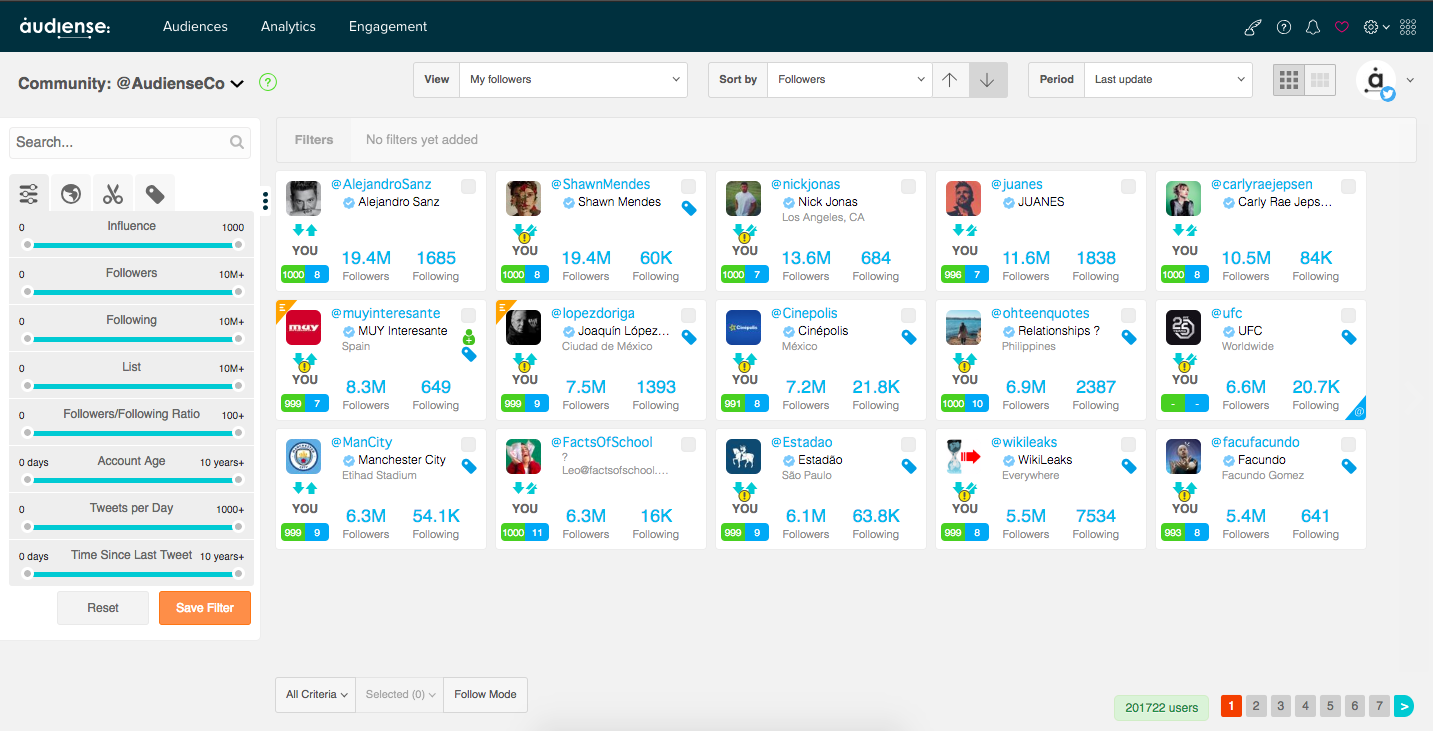Check the AlejandroSanz card checkbox
This screenshot has width=1433, height=731.
click(468, 187)
